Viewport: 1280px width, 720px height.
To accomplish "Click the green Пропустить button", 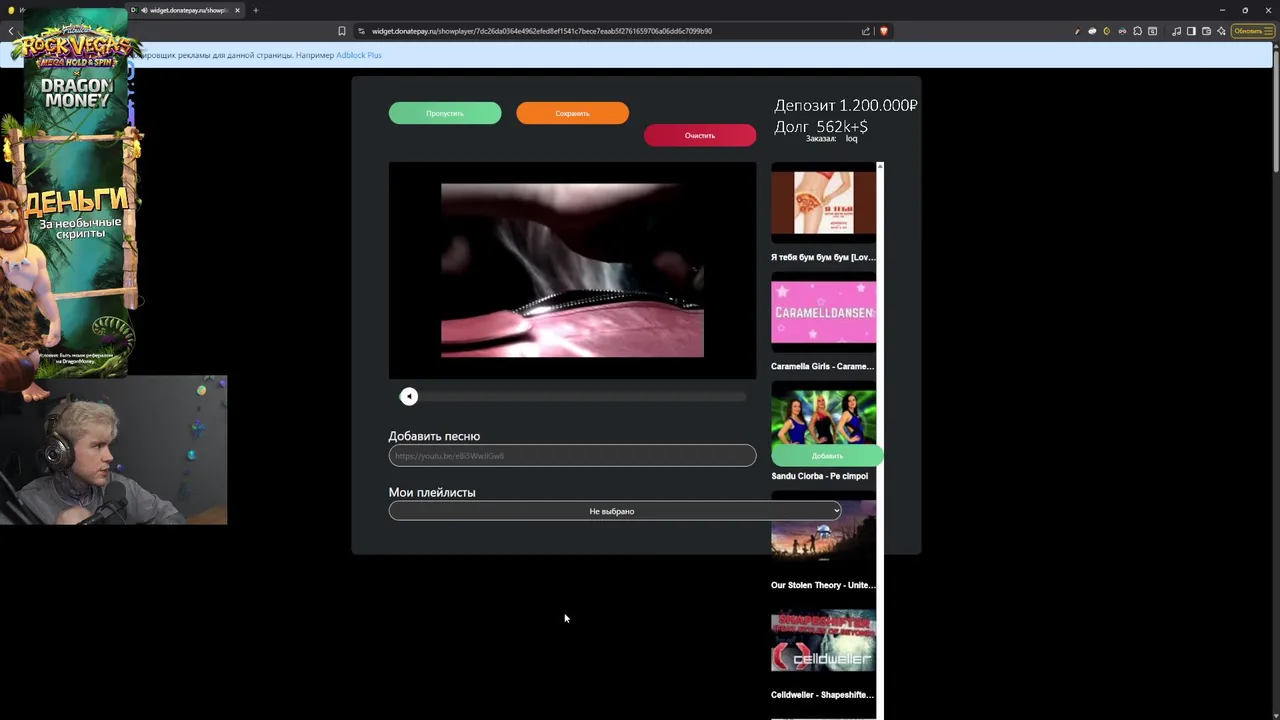I will (x=445, y=113).
